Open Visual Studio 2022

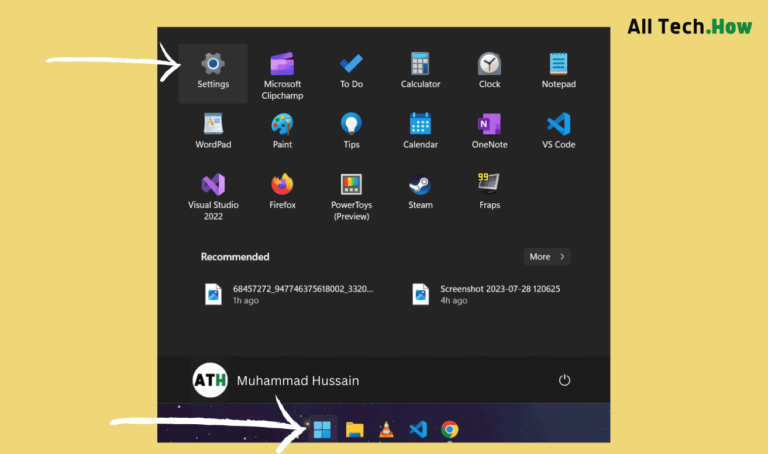pyautogui.click(x=213, y=196)
